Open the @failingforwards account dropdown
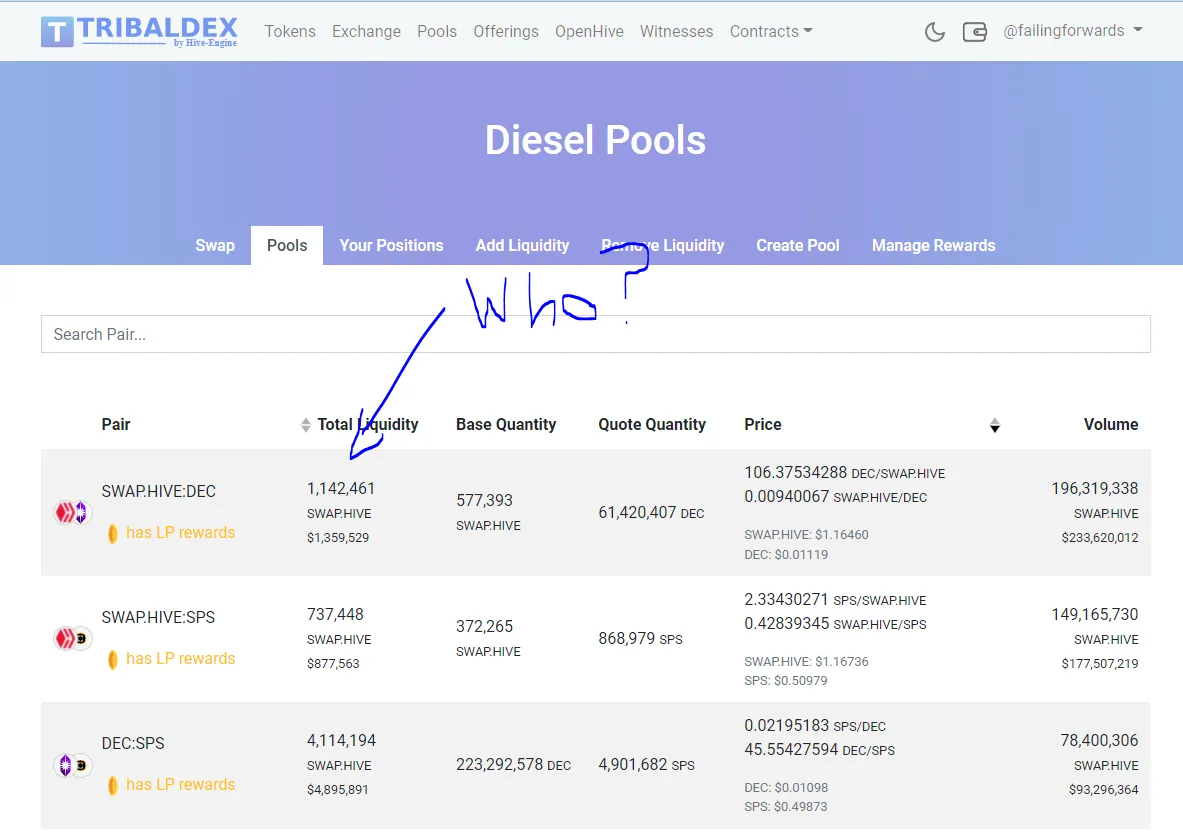The image size is (1183, 836). click(x=1072, y=31)
